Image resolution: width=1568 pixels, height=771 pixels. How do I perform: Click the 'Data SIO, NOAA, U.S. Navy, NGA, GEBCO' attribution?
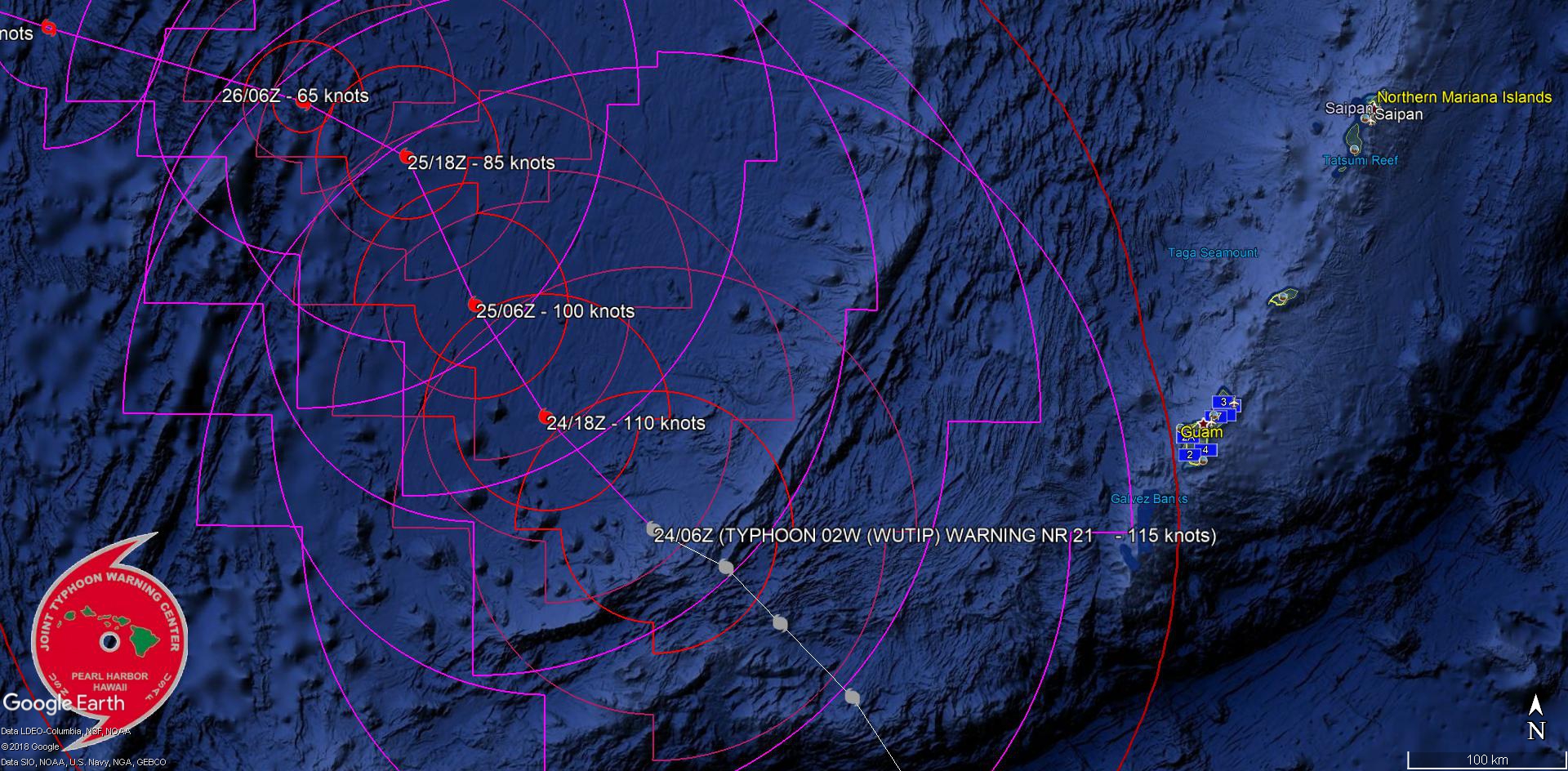coord(83,762)
